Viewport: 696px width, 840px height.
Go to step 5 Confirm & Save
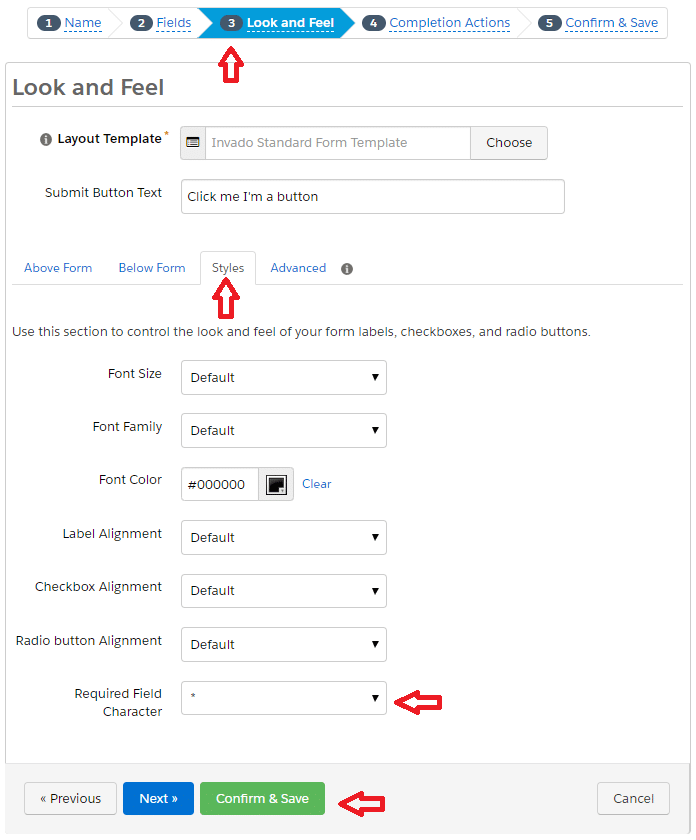pos(598,23)
